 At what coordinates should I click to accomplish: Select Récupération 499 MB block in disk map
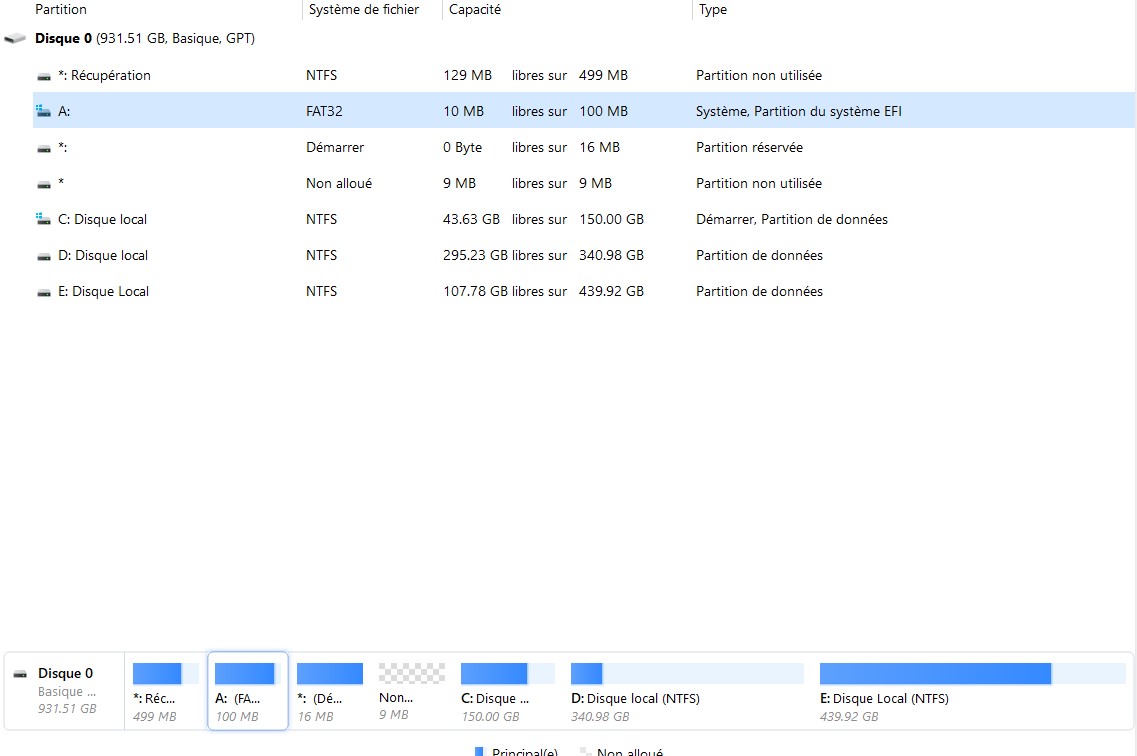[x=165, y=691]
